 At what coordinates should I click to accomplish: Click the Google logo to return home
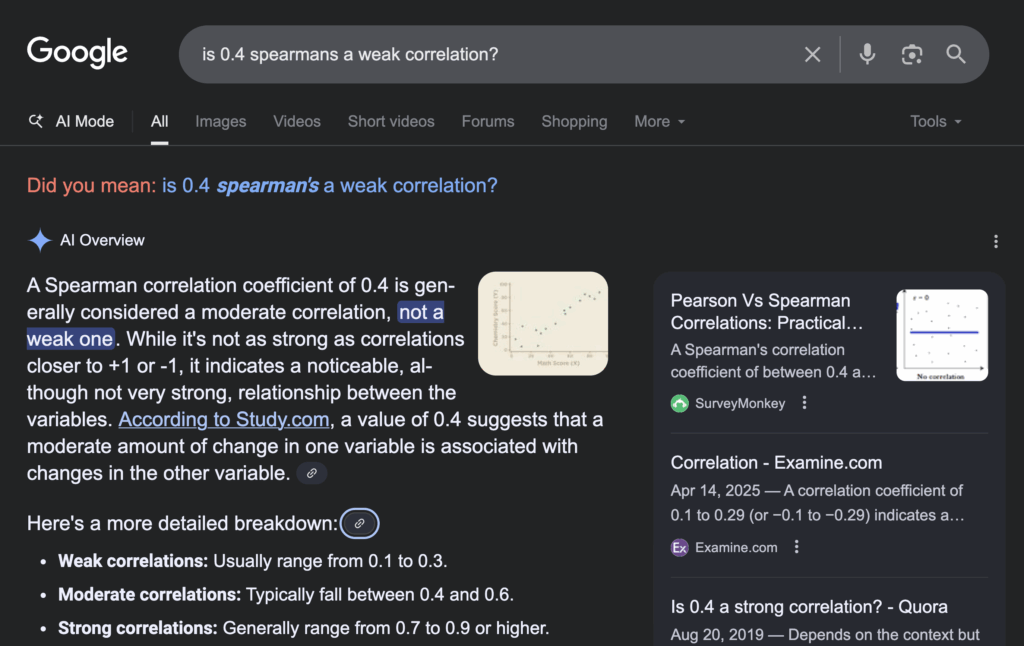(x=77, y=52)
